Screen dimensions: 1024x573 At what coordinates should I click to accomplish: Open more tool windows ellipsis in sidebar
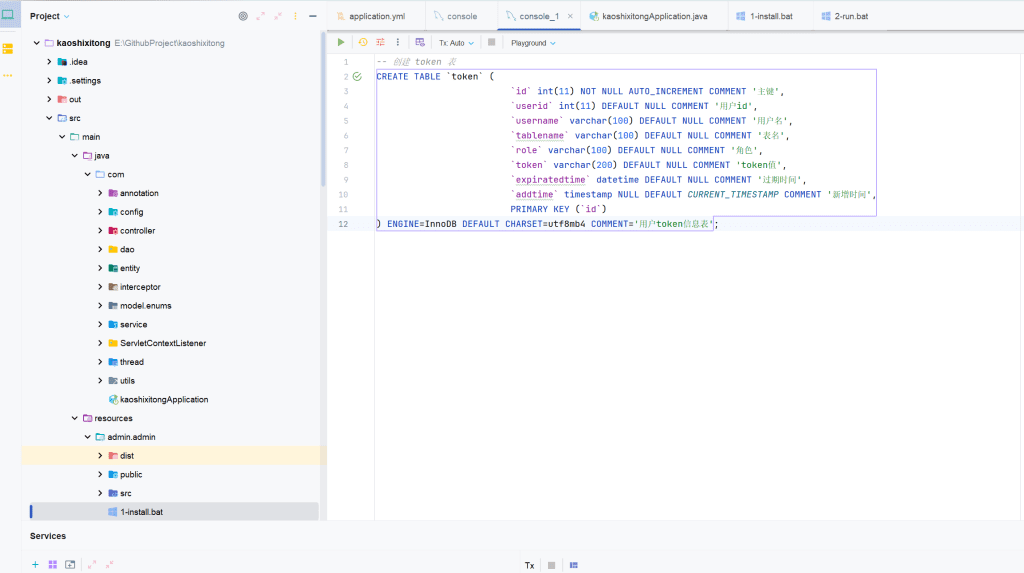pyautogui.click(x=8, y=75)
